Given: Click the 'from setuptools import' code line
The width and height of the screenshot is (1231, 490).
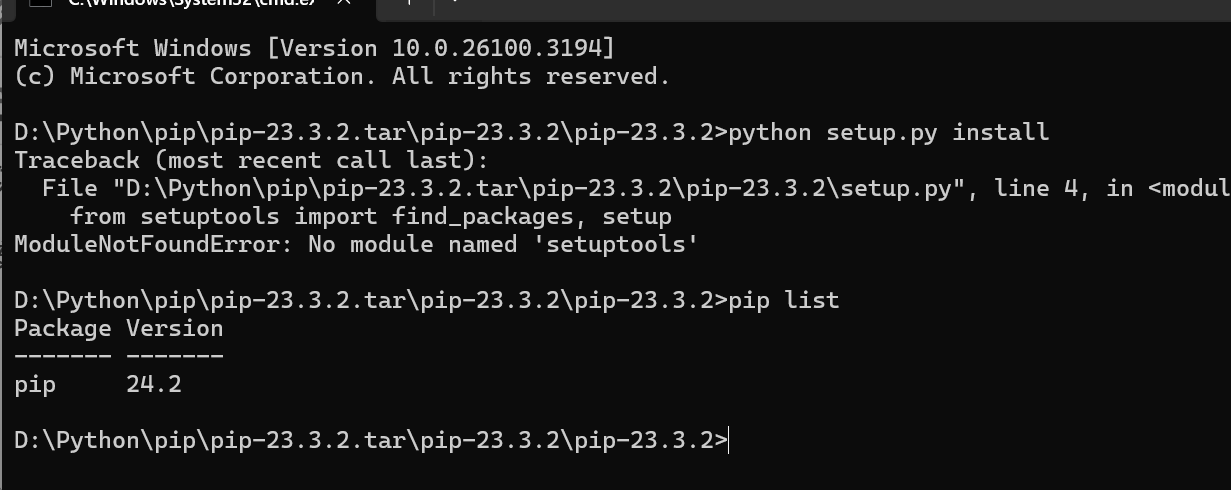Looking at the screenshot, I should click(371, 216).
